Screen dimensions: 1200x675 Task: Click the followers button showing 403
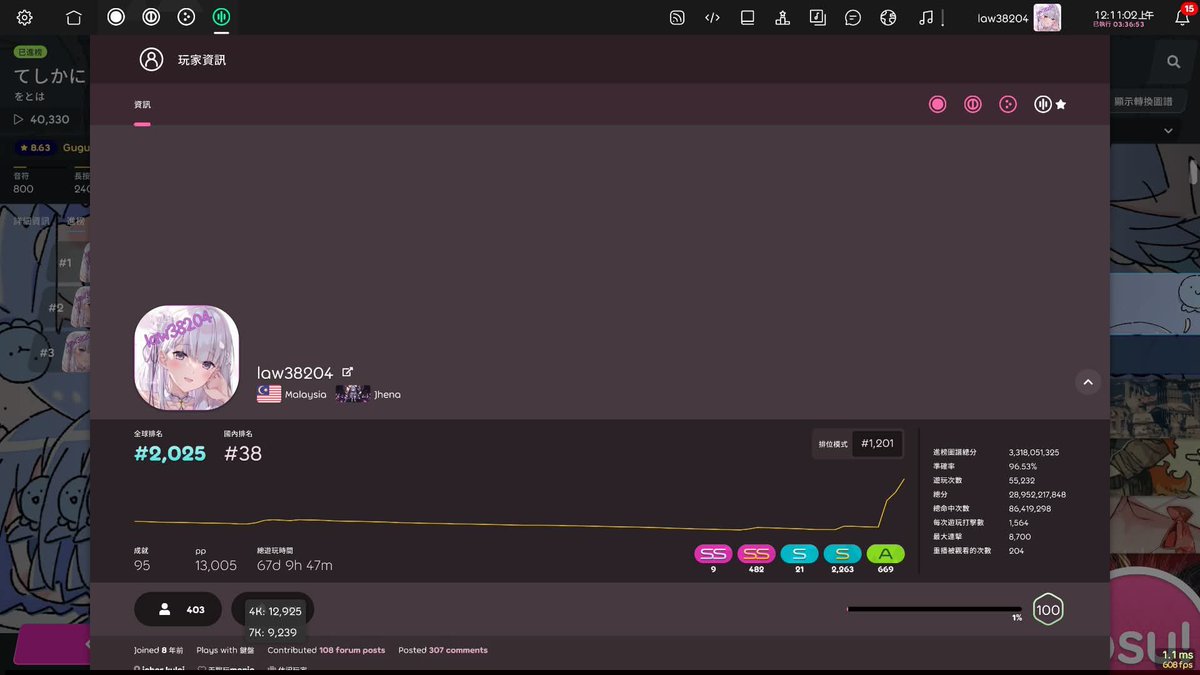pyautogui.click(x=178, y=609)
